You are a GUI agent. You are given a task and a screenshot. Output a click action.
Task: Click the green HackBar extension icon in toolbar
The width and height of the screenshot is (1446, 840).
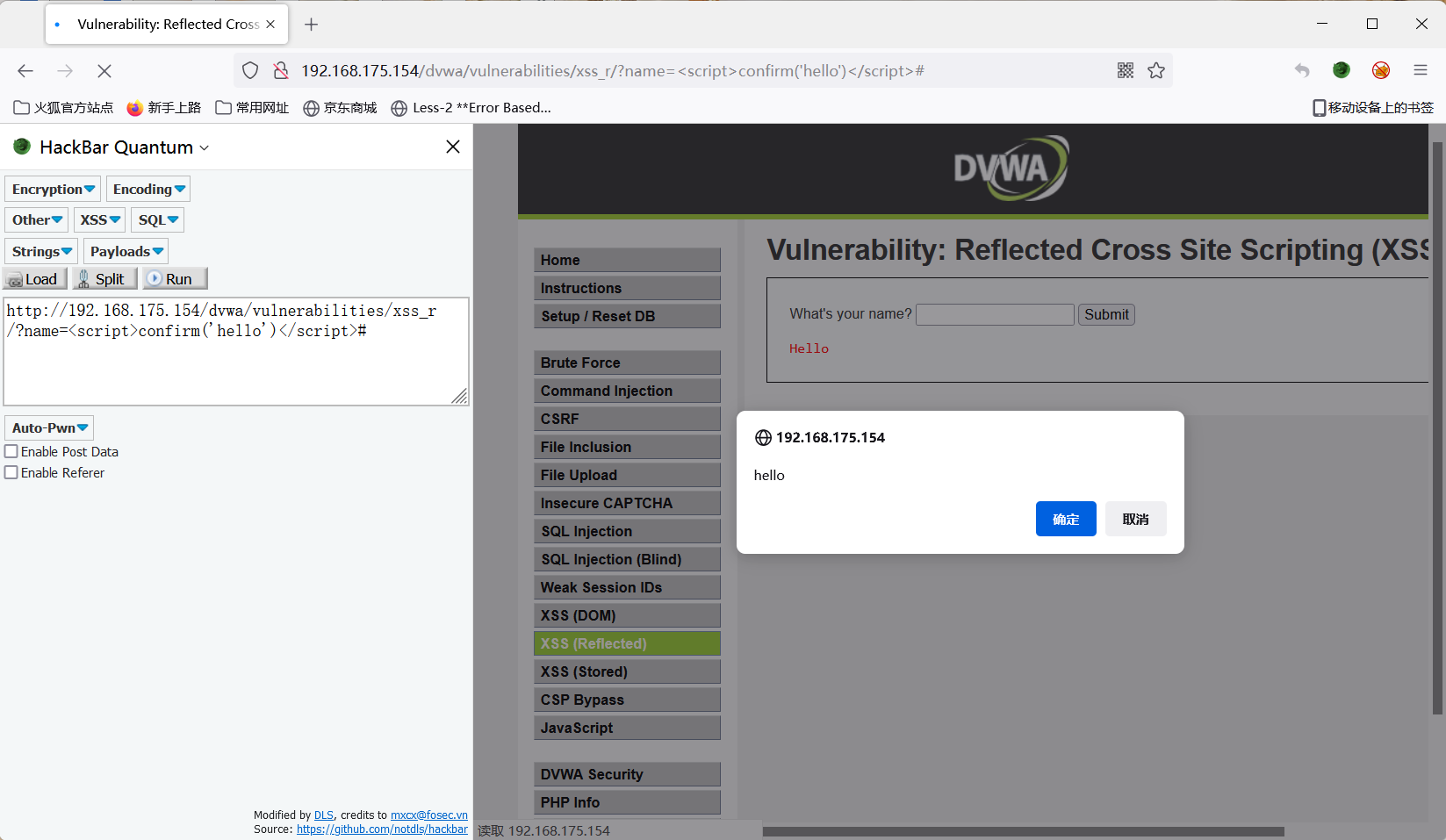1342,70
